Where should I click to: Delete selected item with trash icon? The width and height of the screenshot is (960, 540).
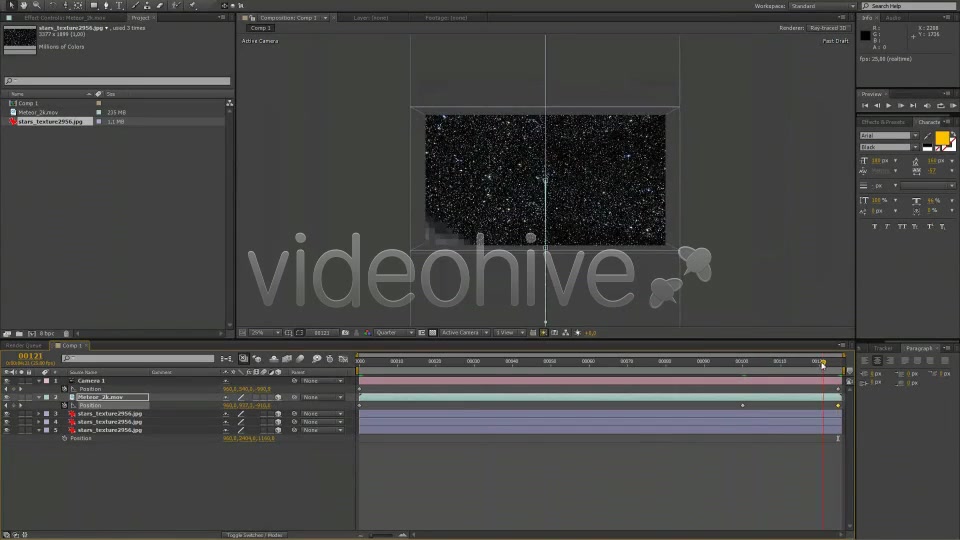66,334
